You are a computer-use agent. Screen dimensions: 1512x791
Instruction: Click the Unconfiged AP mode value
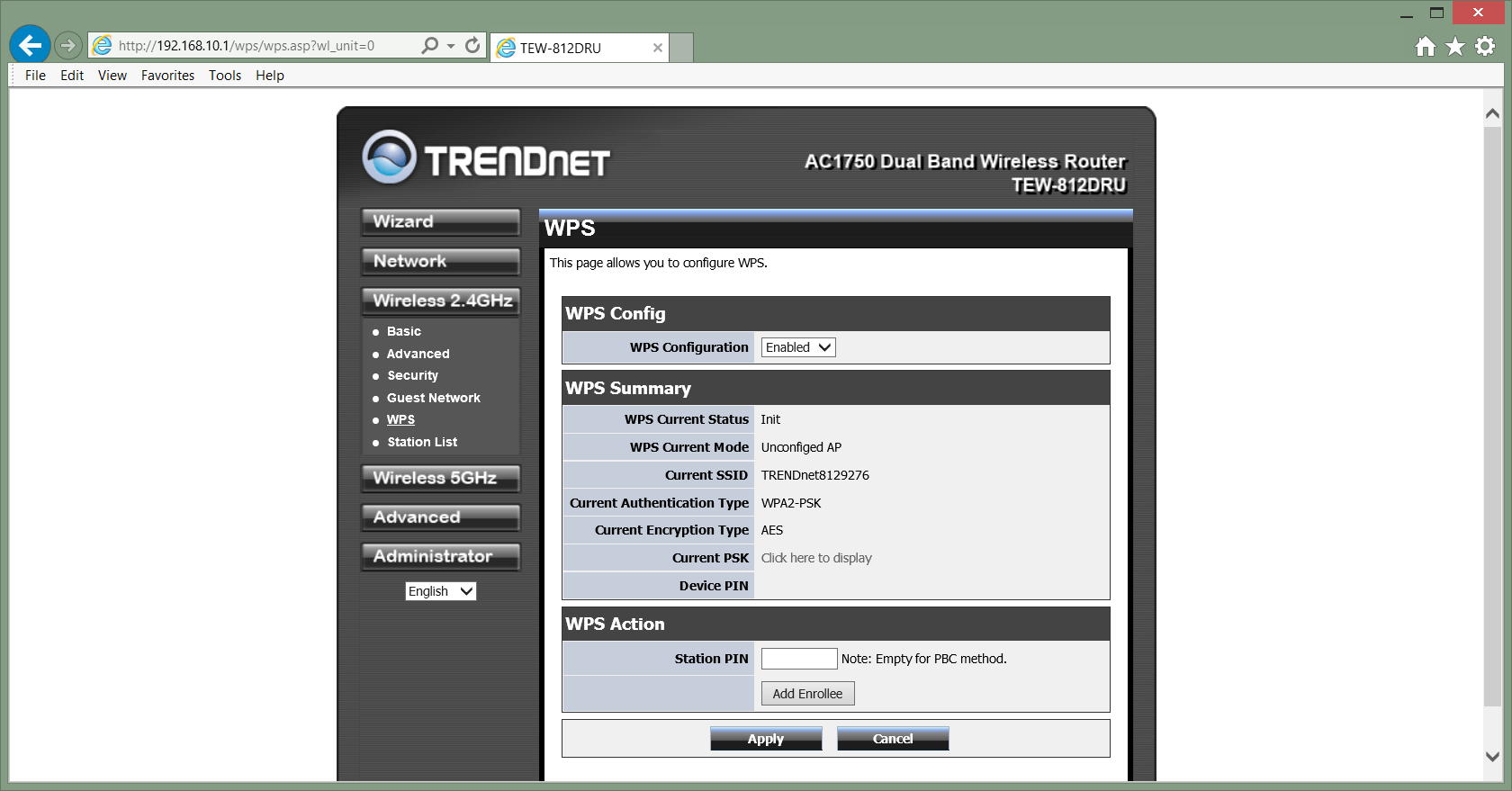click(x=801, y=447)
